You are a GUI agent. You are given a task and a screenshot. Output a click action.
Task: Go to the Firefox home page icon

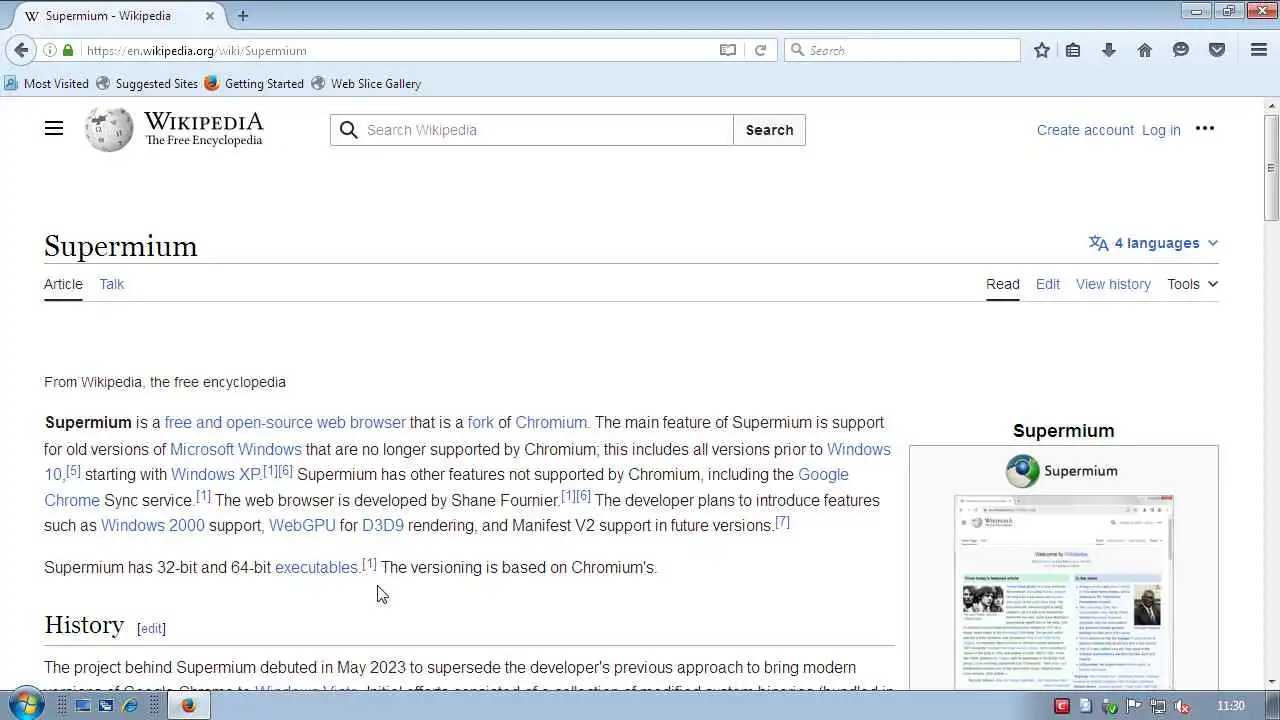pyautogui.click(x=1145, y=50)
